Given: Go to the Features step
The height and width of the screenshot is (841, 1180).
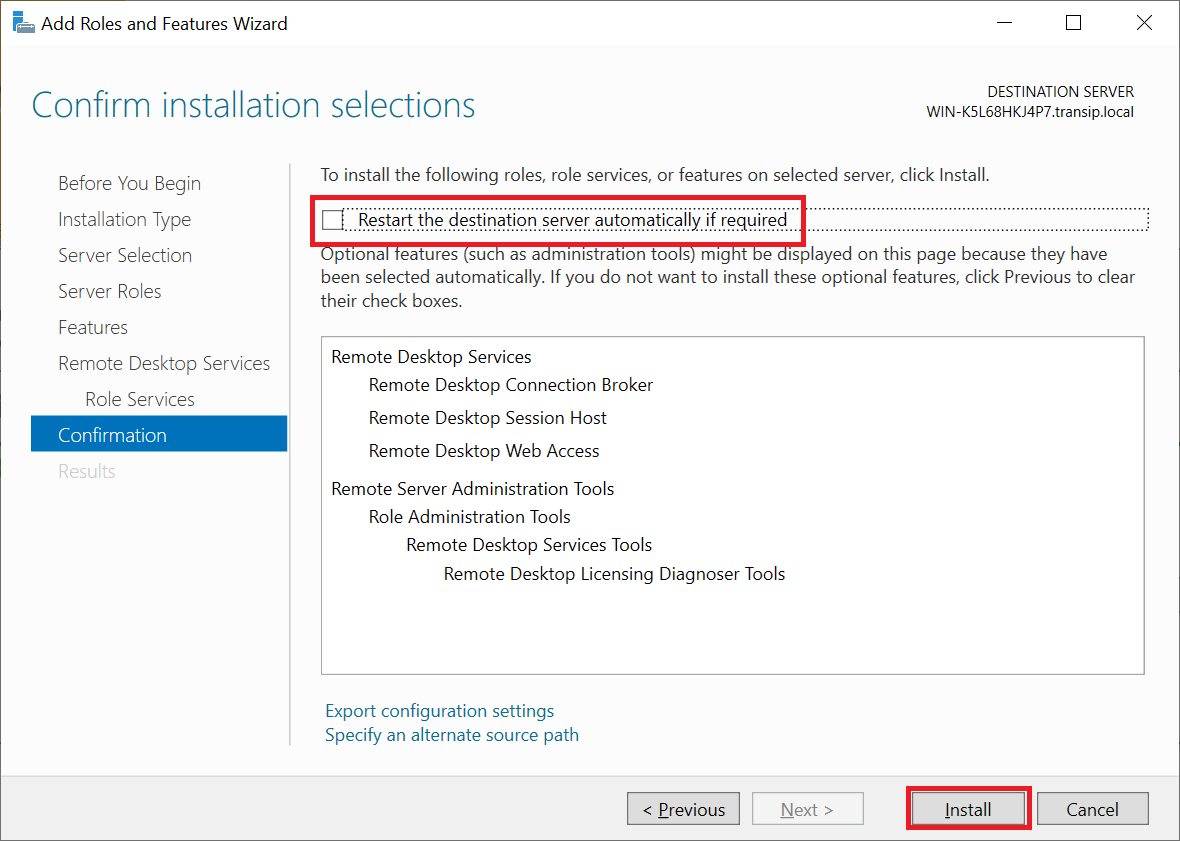Looking at the screenshot, I should click(93, 327).
